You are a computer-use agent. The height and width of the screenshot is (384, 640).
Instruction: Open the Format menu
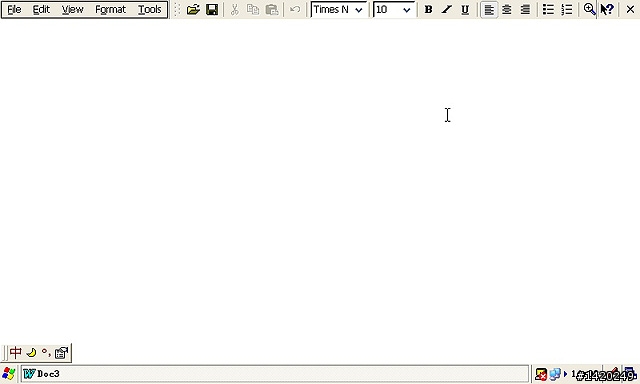pyautogui.click(x=110, y=9)
